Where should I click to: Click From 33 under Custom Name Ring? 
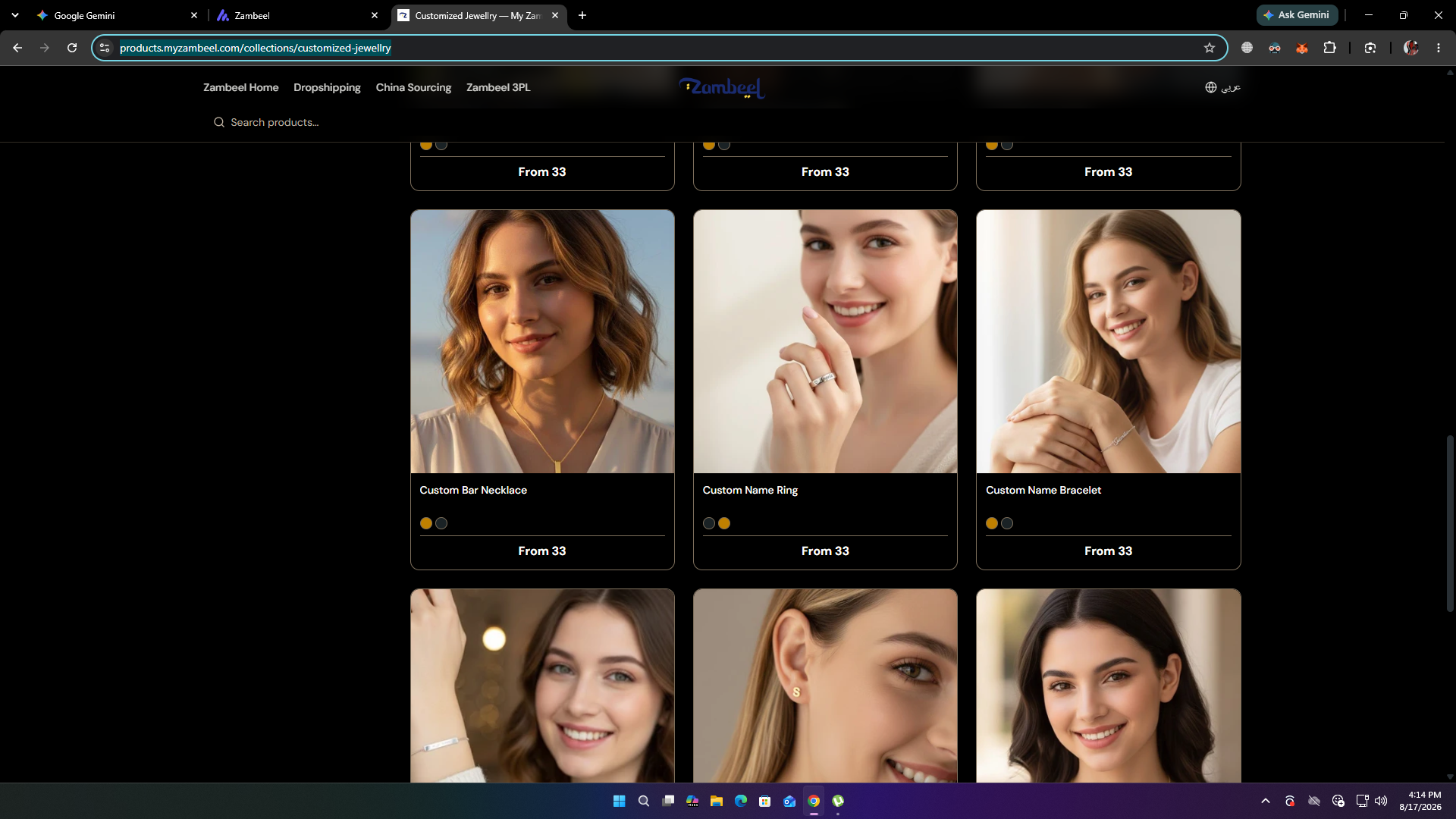825,551
